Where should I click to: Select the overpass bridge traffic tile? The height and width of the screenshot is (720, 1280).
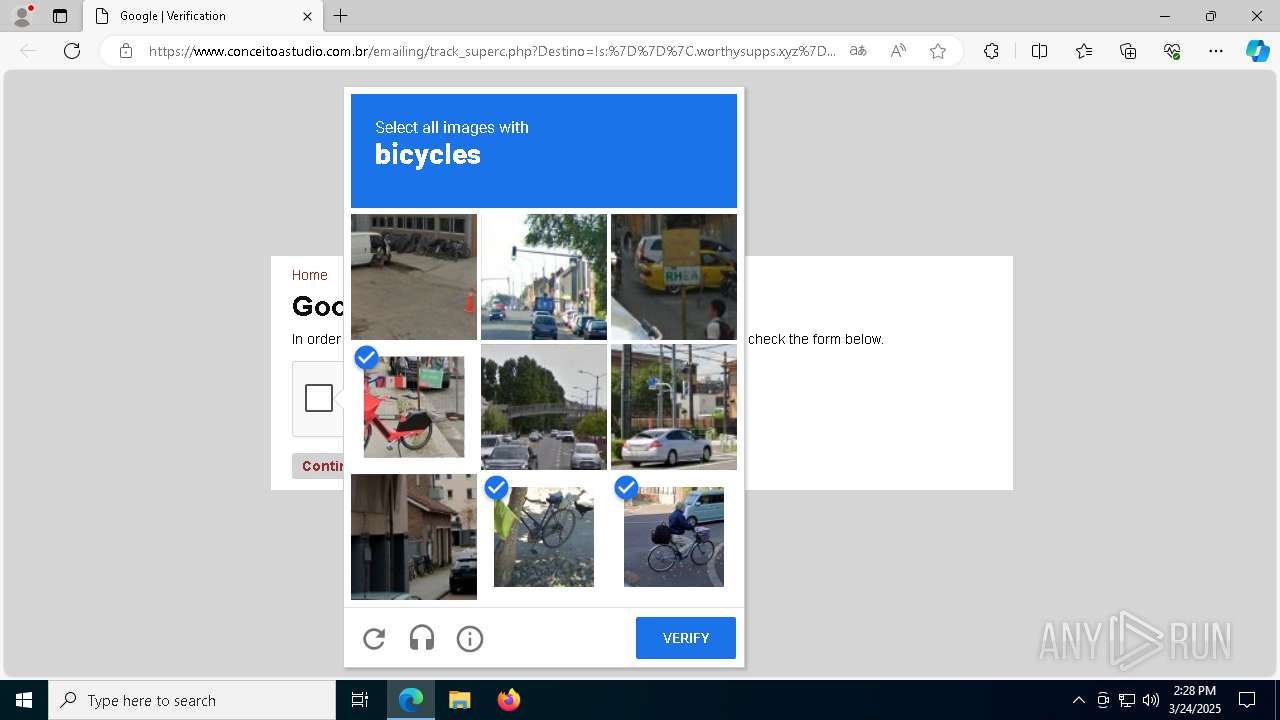click(x=544, y=407)
